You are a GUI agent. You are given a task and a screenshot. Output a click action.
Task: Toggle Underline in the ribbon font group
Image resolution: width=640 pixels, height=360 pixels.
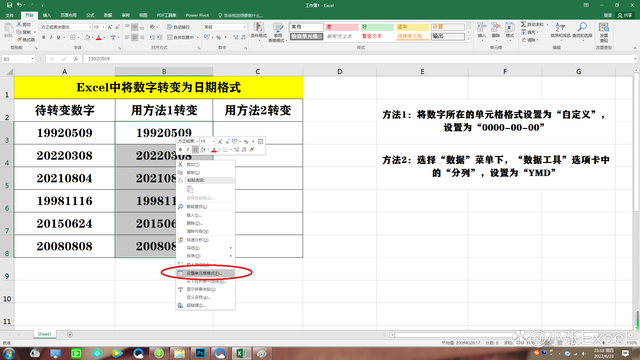pos(59,38)
